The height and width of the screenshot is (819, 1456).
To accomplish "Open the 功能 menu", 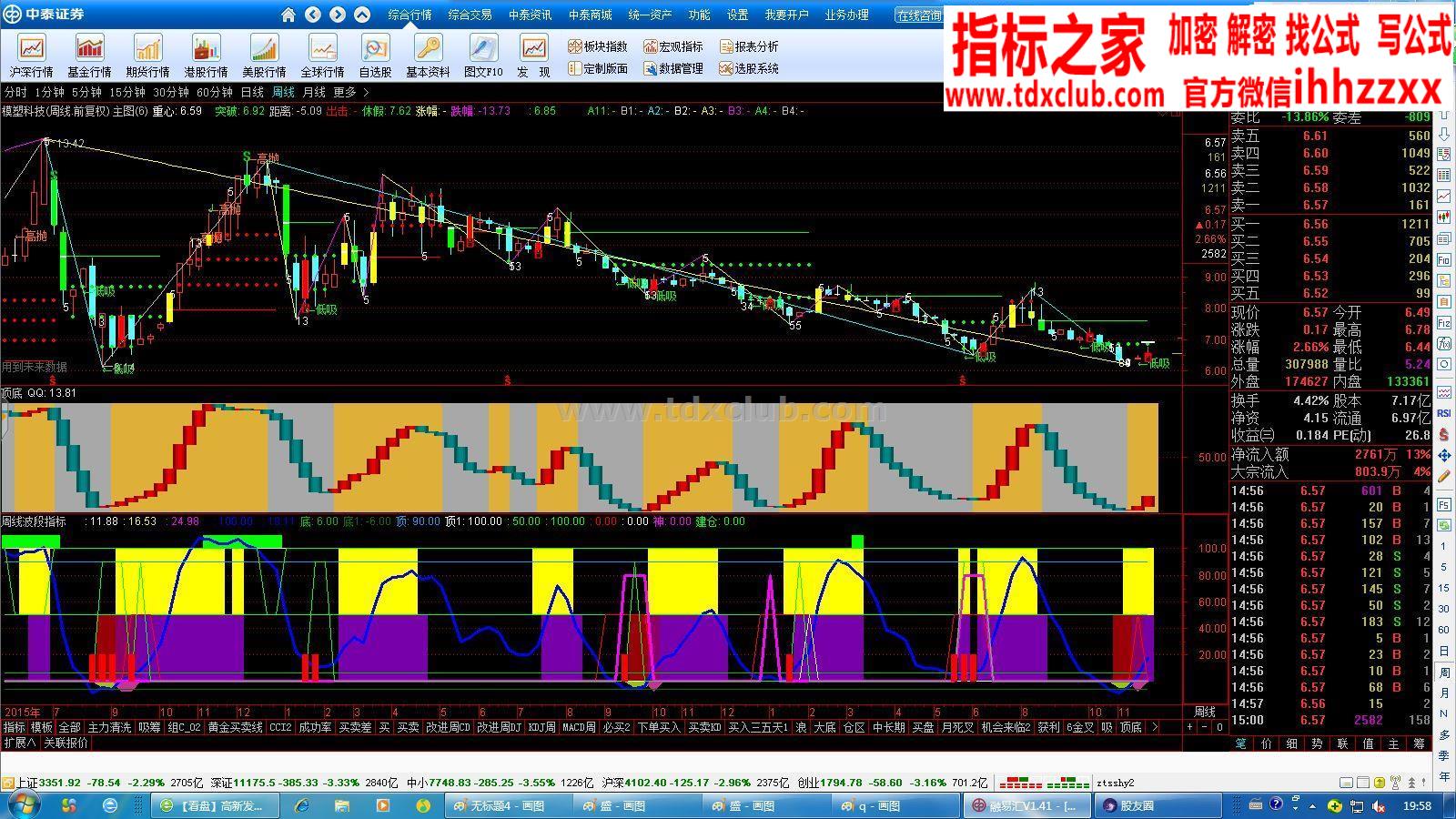I will 699,15.
